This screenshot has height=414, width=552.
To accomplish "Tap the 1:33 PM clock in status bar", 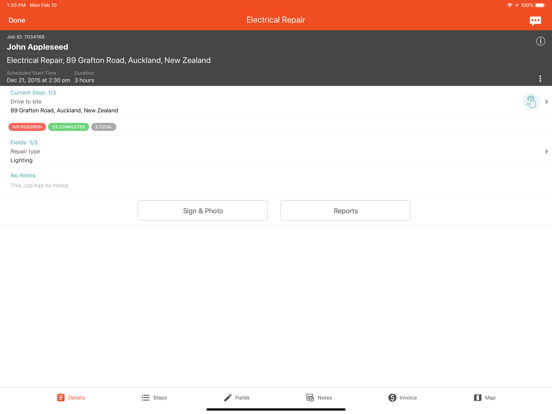I will [16, 5].
